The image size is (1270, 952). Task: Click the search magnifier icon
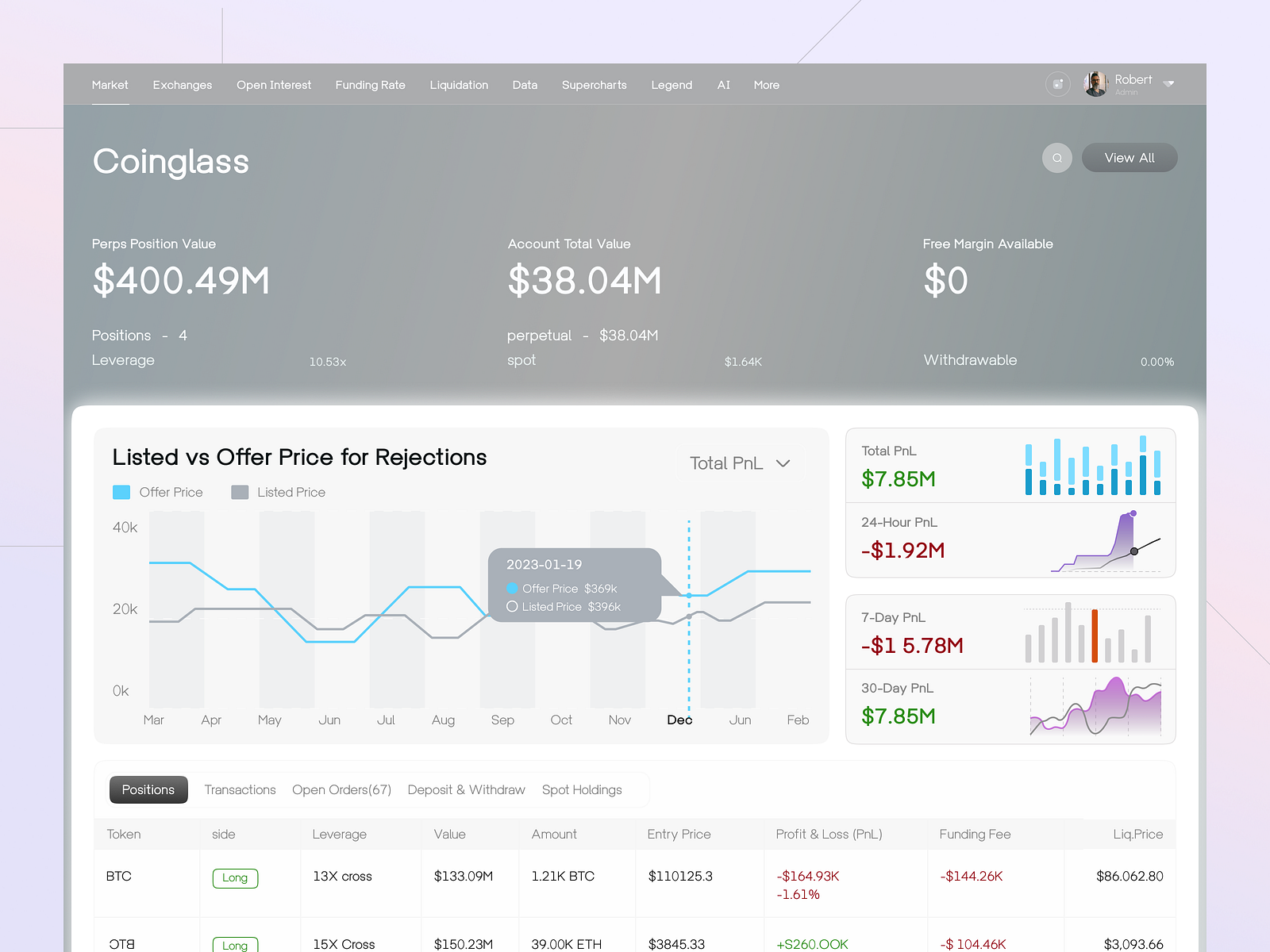coord(1056,158)
